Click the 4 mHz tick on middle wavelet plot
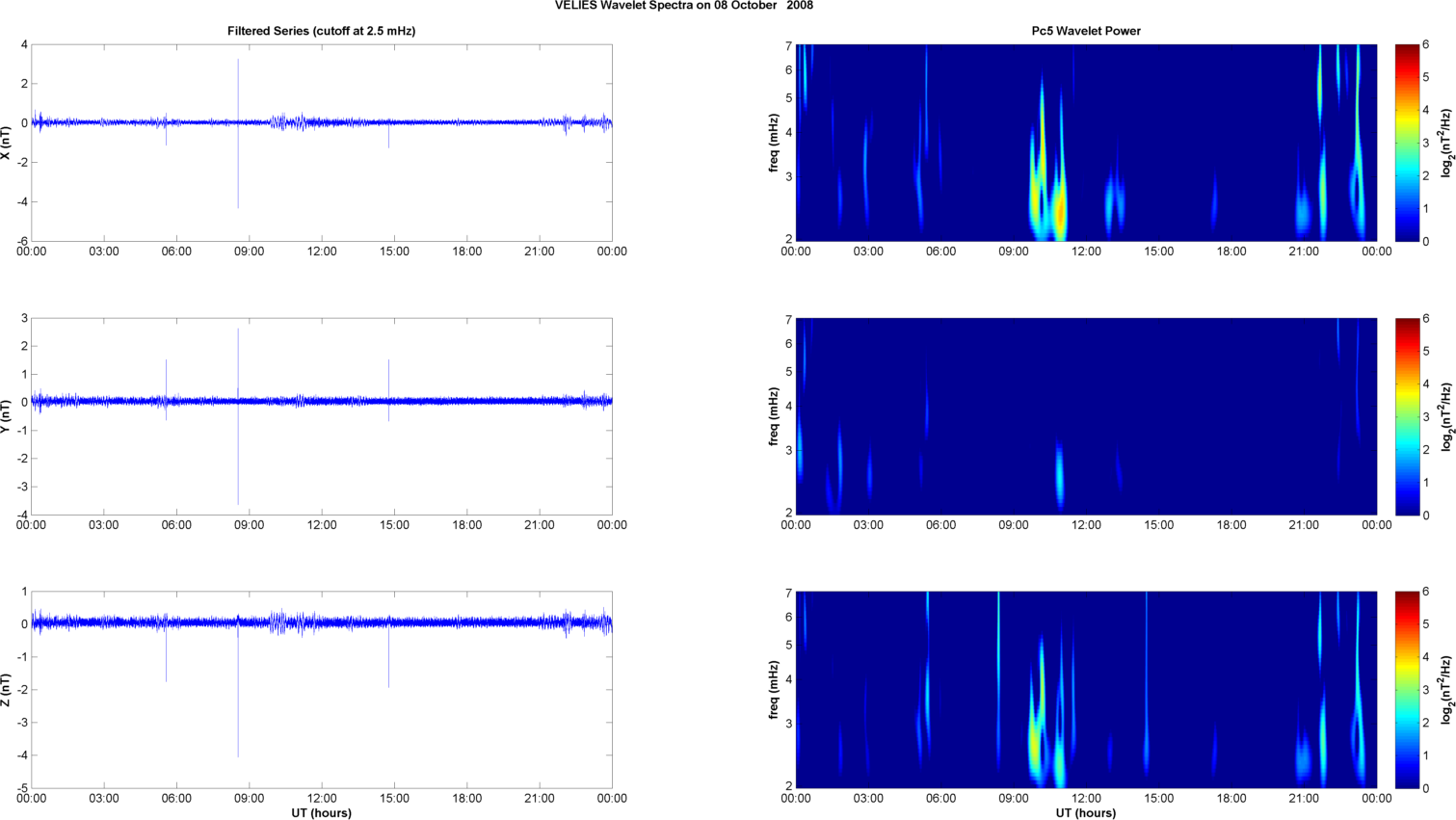This screenshot has width=1456, height=820. [x=788, y=407]
